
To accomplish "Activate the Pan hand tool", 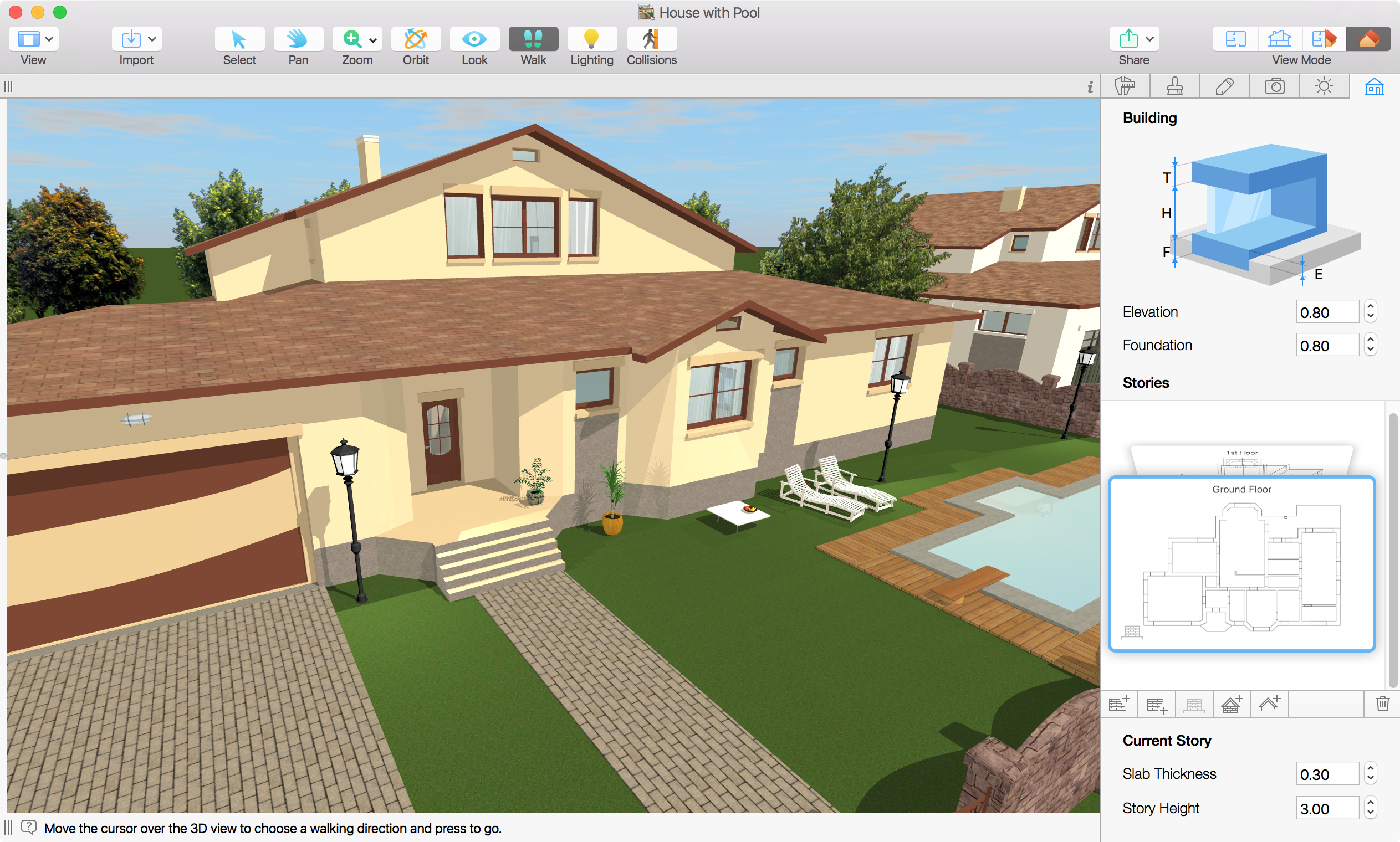I will 298,39.
